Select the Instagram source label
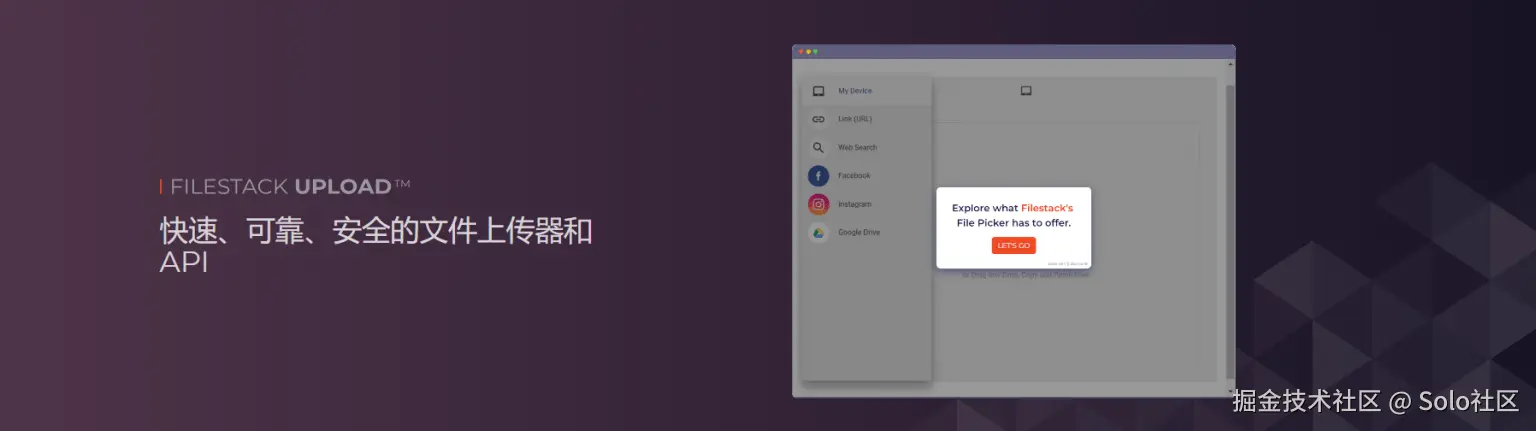Screen dimensions: 1536x431 coord(855,204)
